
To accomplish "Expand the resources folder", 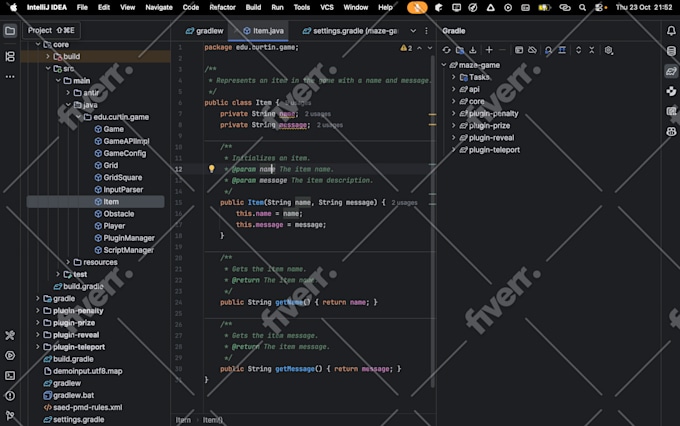I will point(68,262).
